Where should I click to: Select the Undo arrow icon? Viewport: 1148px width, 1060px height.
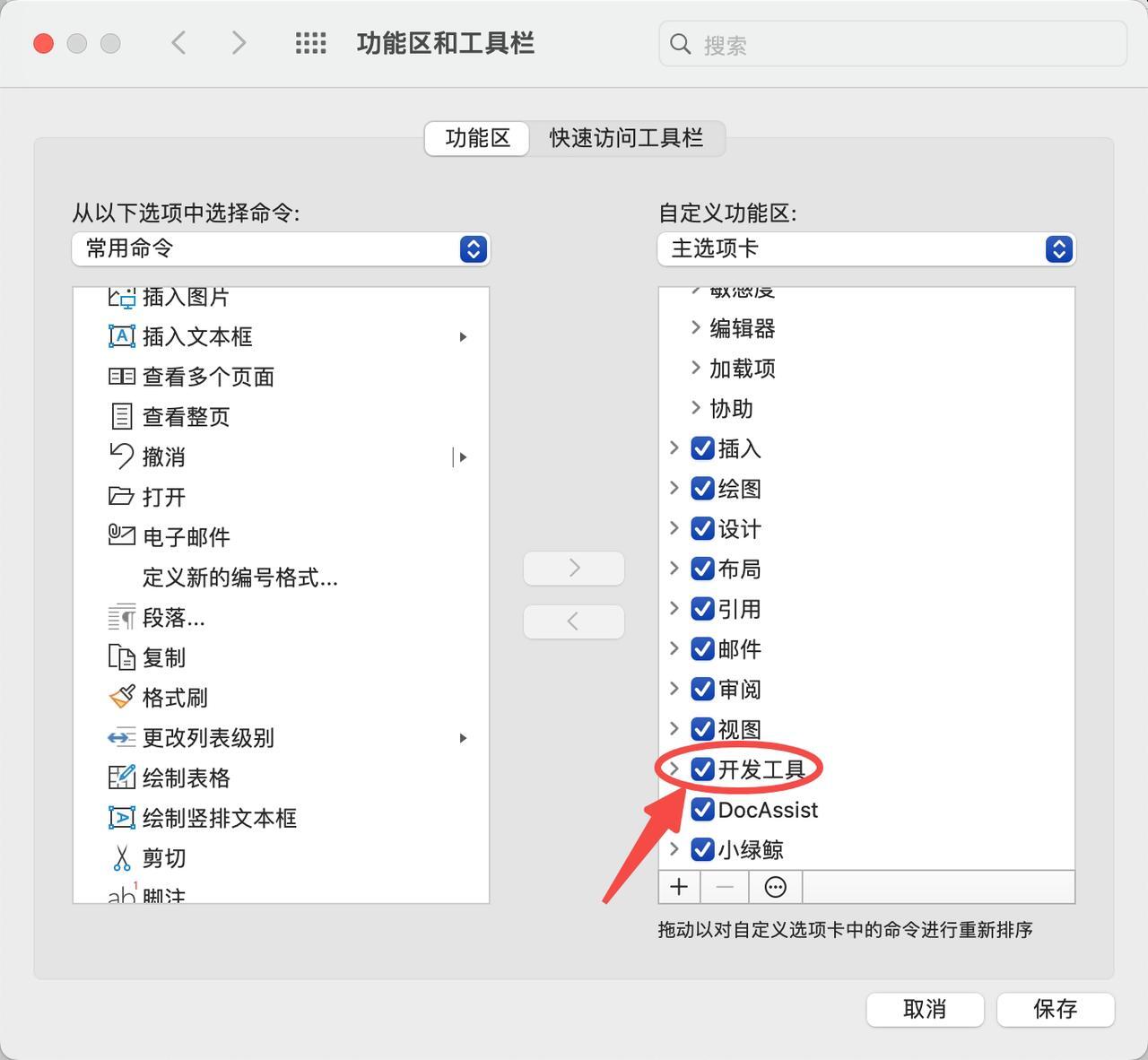(x=121, y=456)
